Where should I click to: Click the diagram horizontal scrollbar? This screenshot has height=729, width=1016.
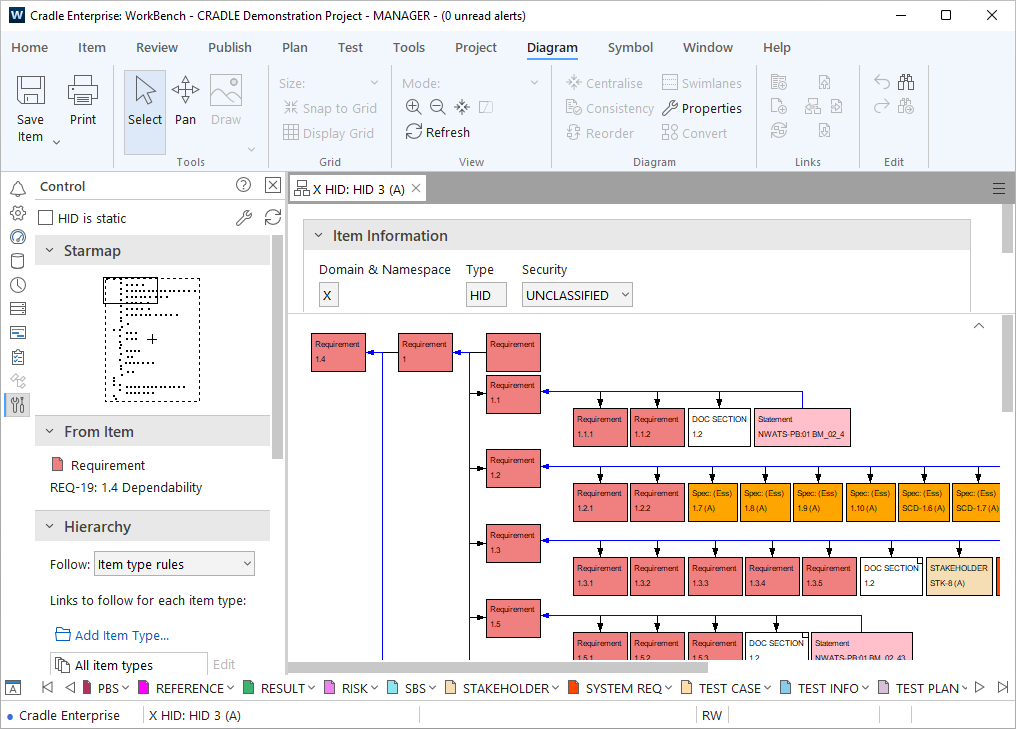coord(498,667)
